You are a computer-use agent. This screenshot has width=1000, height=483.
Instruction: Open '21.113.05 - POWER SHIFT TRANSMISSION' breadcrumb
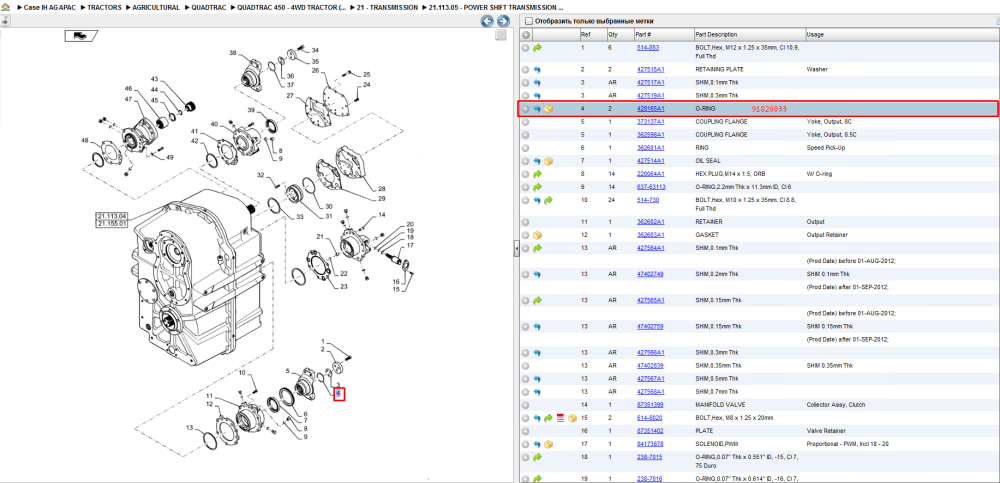pyautogui.click(x=496, y=7)
